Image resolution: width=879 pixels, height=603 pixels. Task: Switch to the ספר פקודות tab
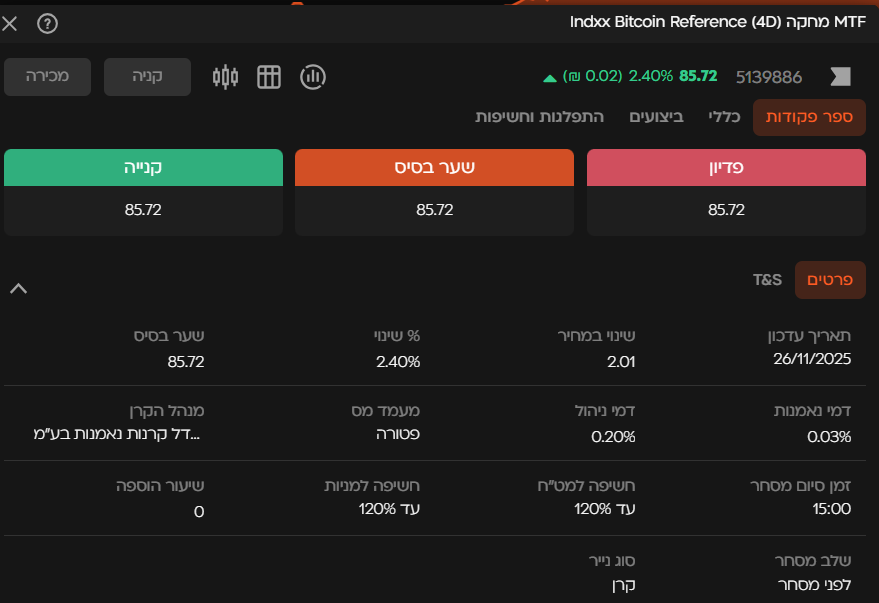coord(809,117)
